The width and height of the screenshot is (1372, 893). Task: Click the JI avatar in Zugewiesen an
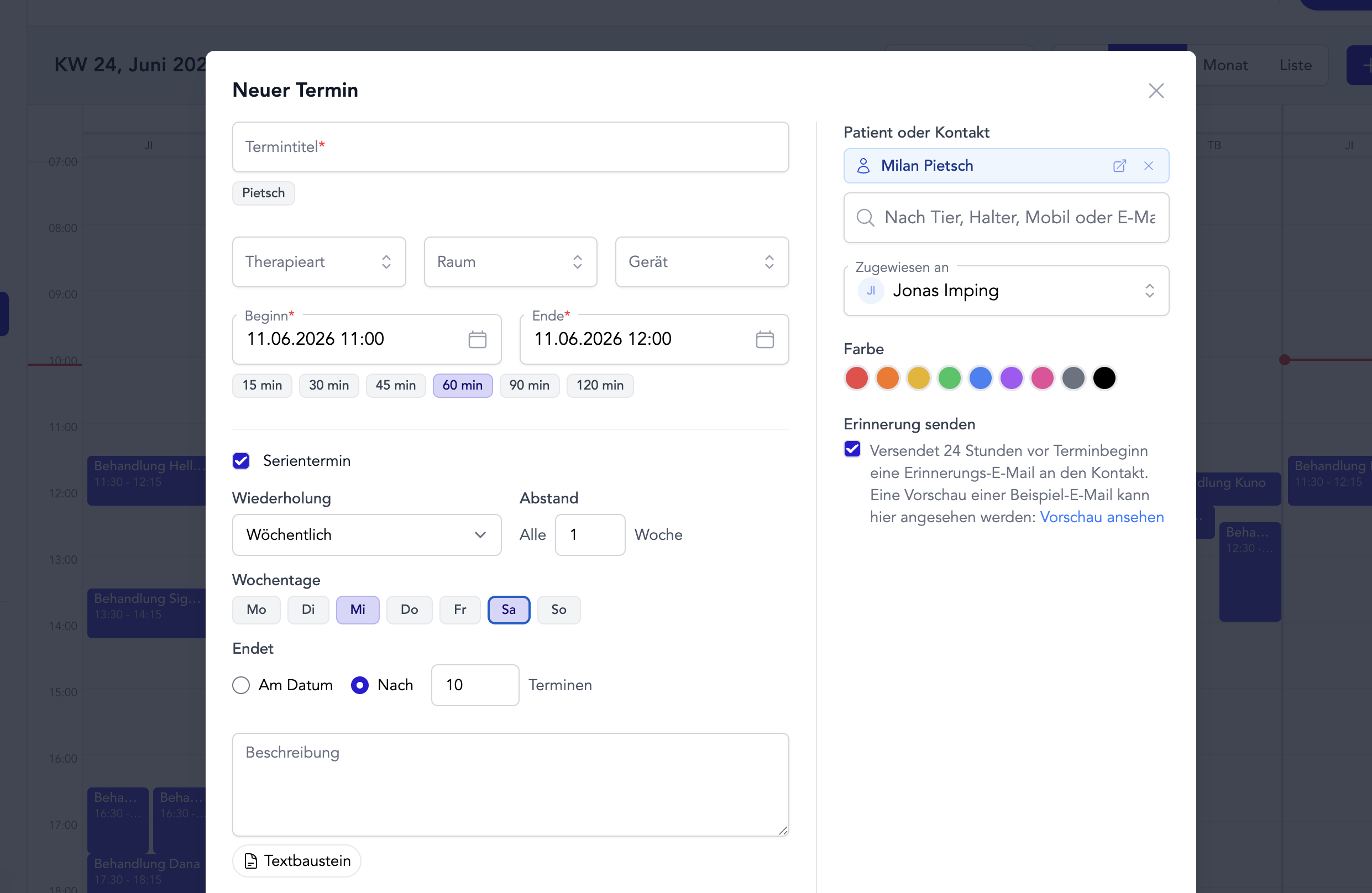click(x=871, y=290)
